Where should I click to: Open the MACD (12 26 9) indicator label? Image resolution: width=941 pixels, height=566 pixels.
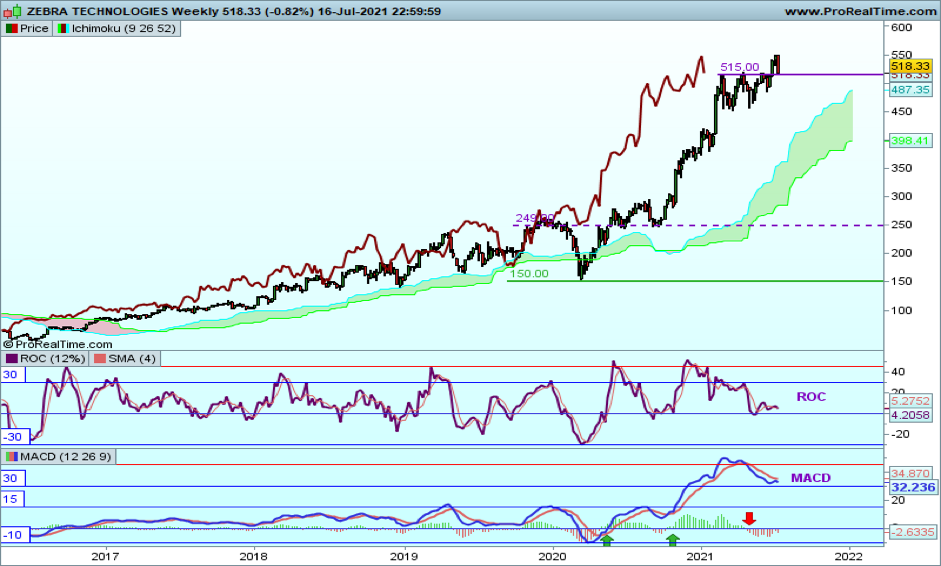(x=65, y=457)
